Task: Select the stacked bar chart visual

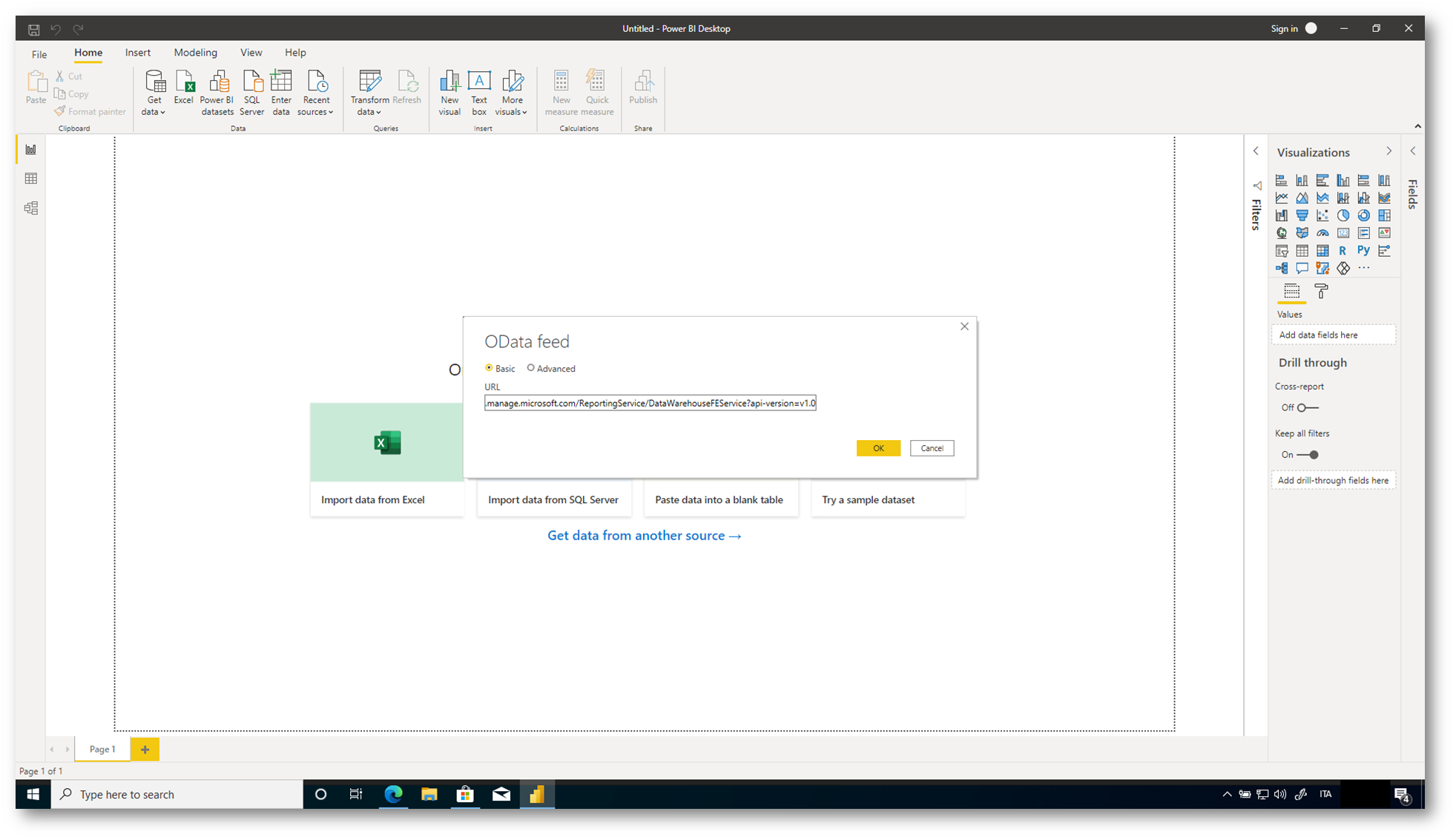Action: click(x=1282, y=180)
